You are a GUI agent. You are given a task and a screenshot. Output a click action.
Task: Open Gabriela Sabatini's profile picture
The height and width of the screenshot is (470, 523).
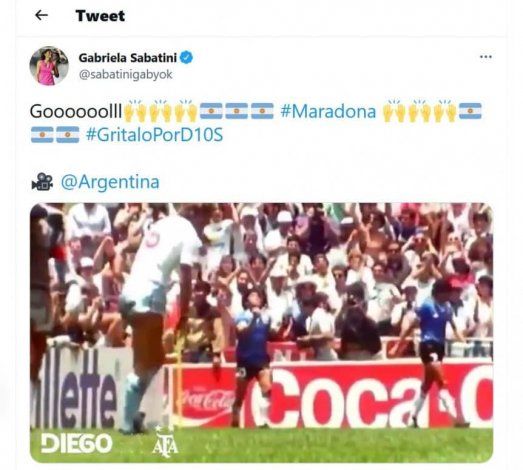49,66
